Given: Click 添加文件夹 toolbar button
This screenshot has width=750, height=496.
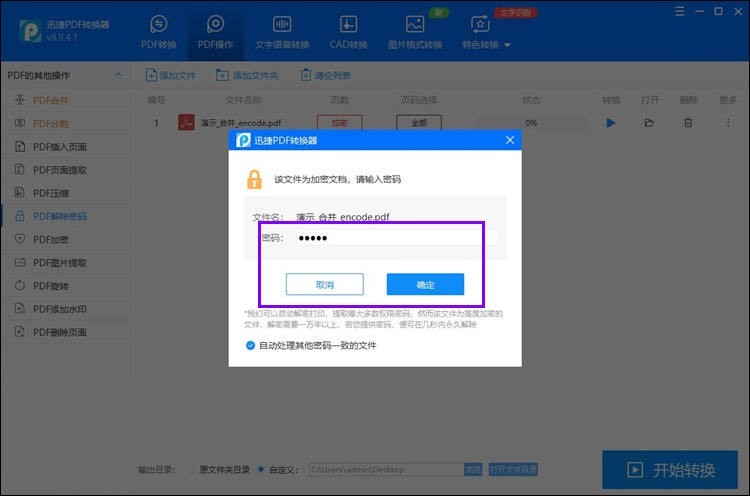Looking at the screenshot, I should pos(247,75).
